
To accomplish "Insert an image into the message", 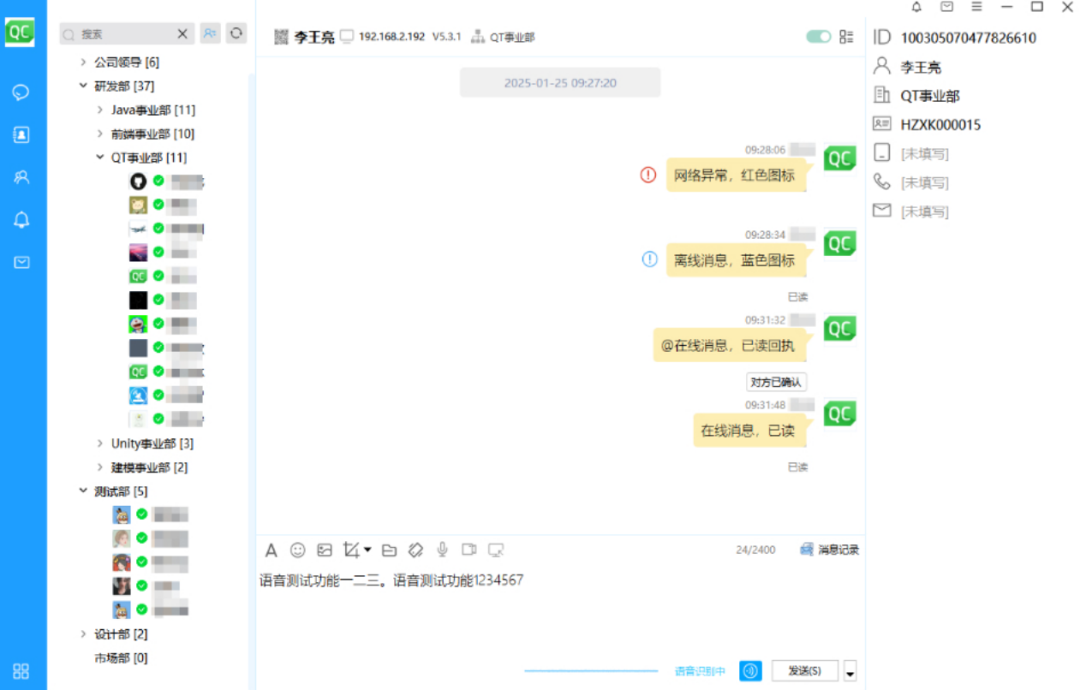I will pos(324,550).
